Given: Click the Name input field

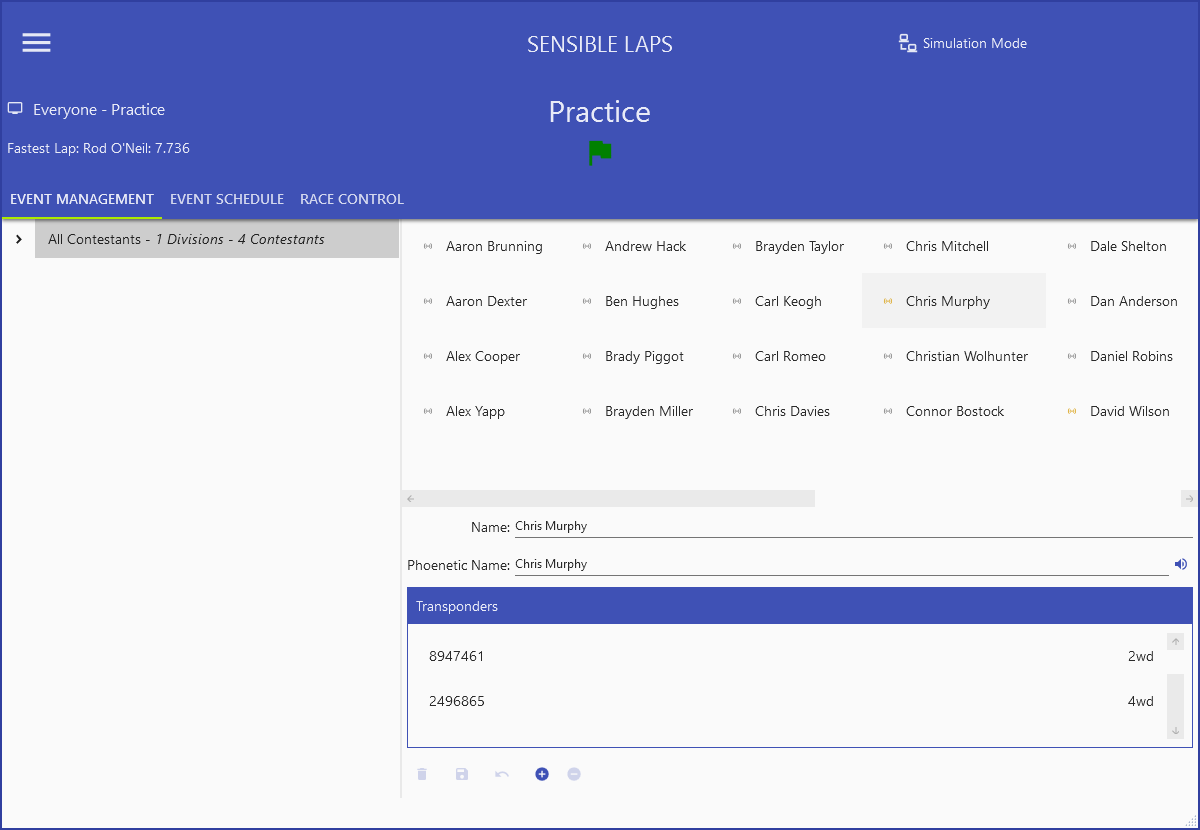Looking at the screenshot, I should point(850,526).
